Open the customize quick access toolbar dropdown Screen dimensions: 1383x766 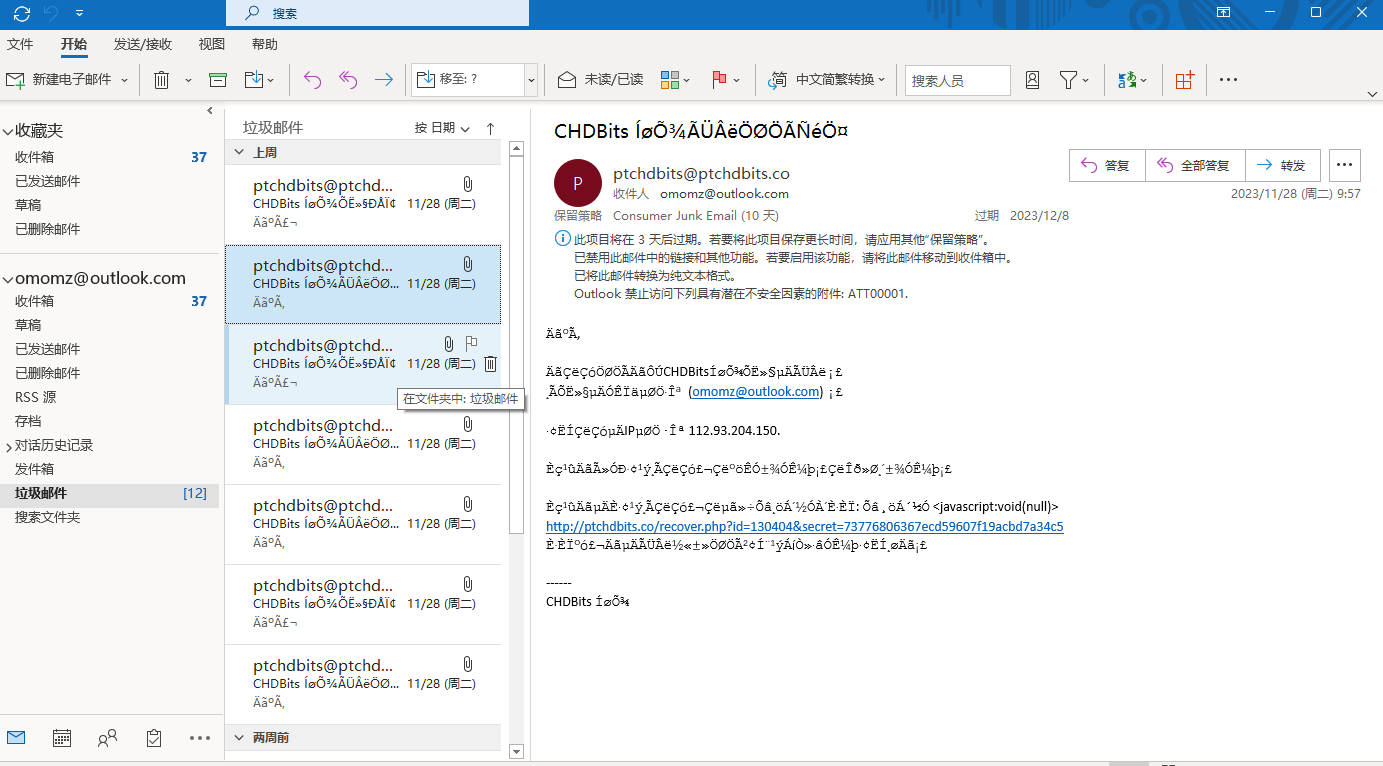coord(79,13)
